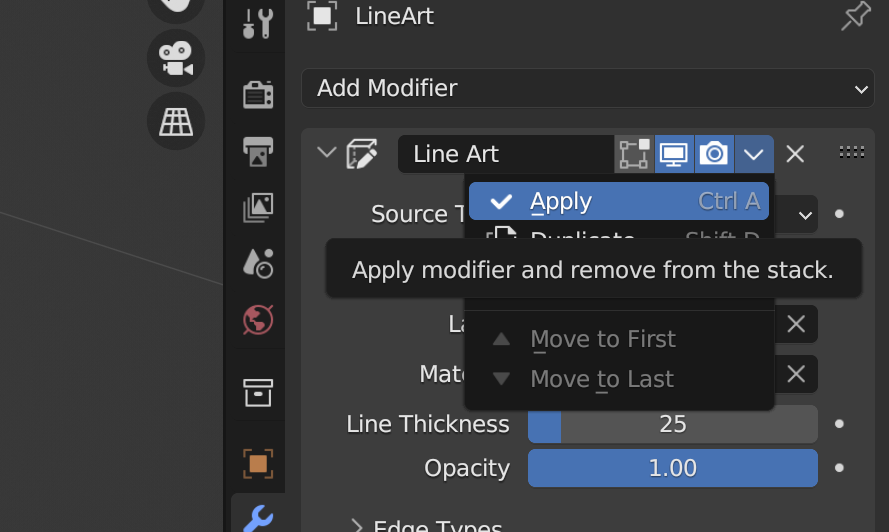889x532 pixels.
Task: Open the Output properties tab
Action: point(258,151)
